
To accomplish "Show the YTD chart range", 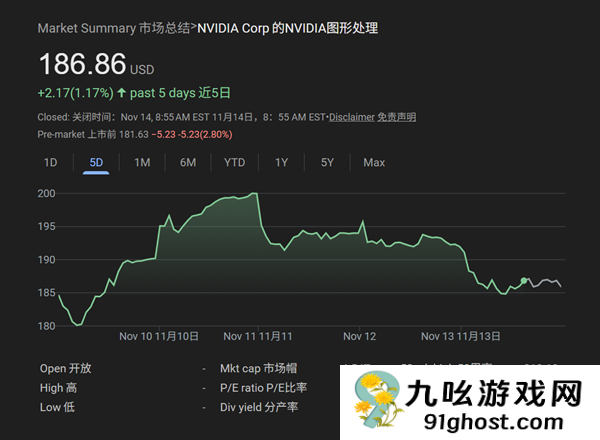I will click(x=235, y=163).
